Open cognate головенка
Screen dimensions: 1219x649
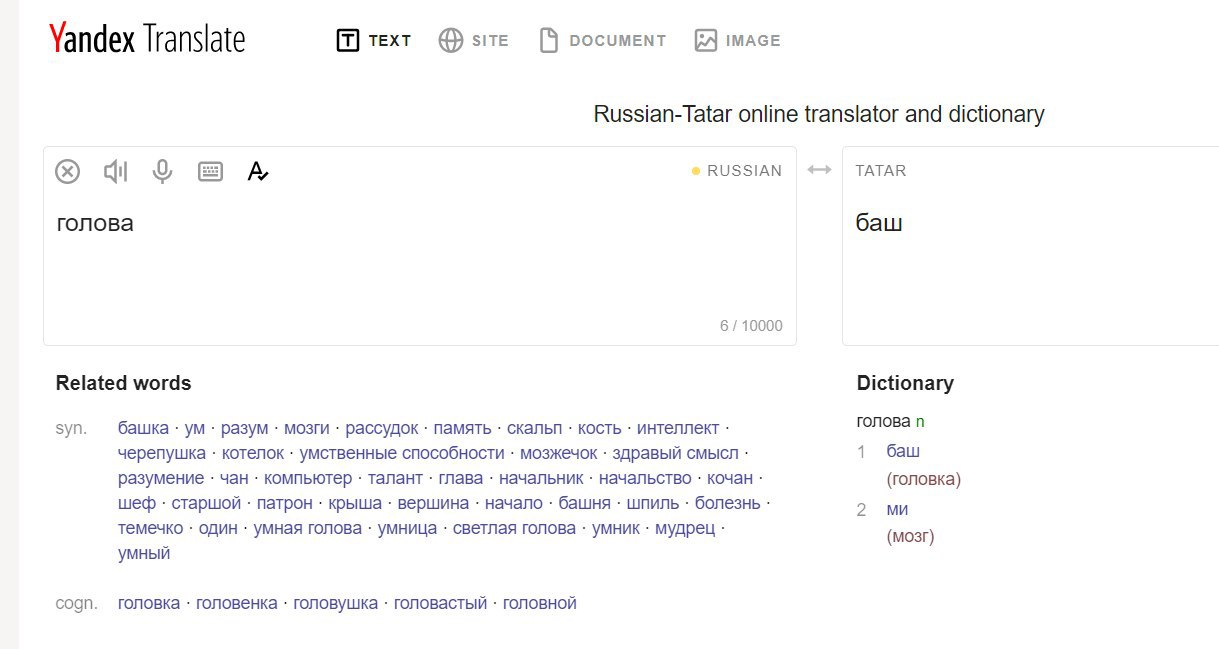[x=237, y=603]
